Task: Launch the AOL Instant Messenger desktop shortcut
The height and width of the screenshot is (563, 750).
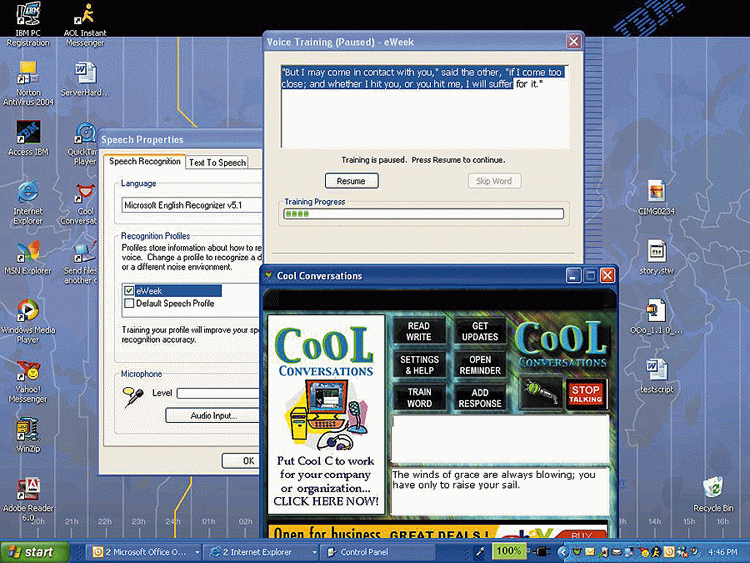Action: click(85, 25)
